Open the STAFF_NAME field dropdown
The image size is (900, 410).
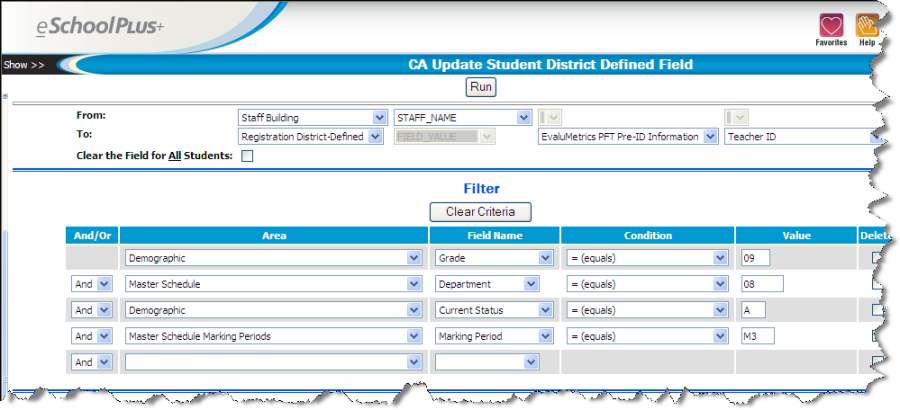(462, 117)
